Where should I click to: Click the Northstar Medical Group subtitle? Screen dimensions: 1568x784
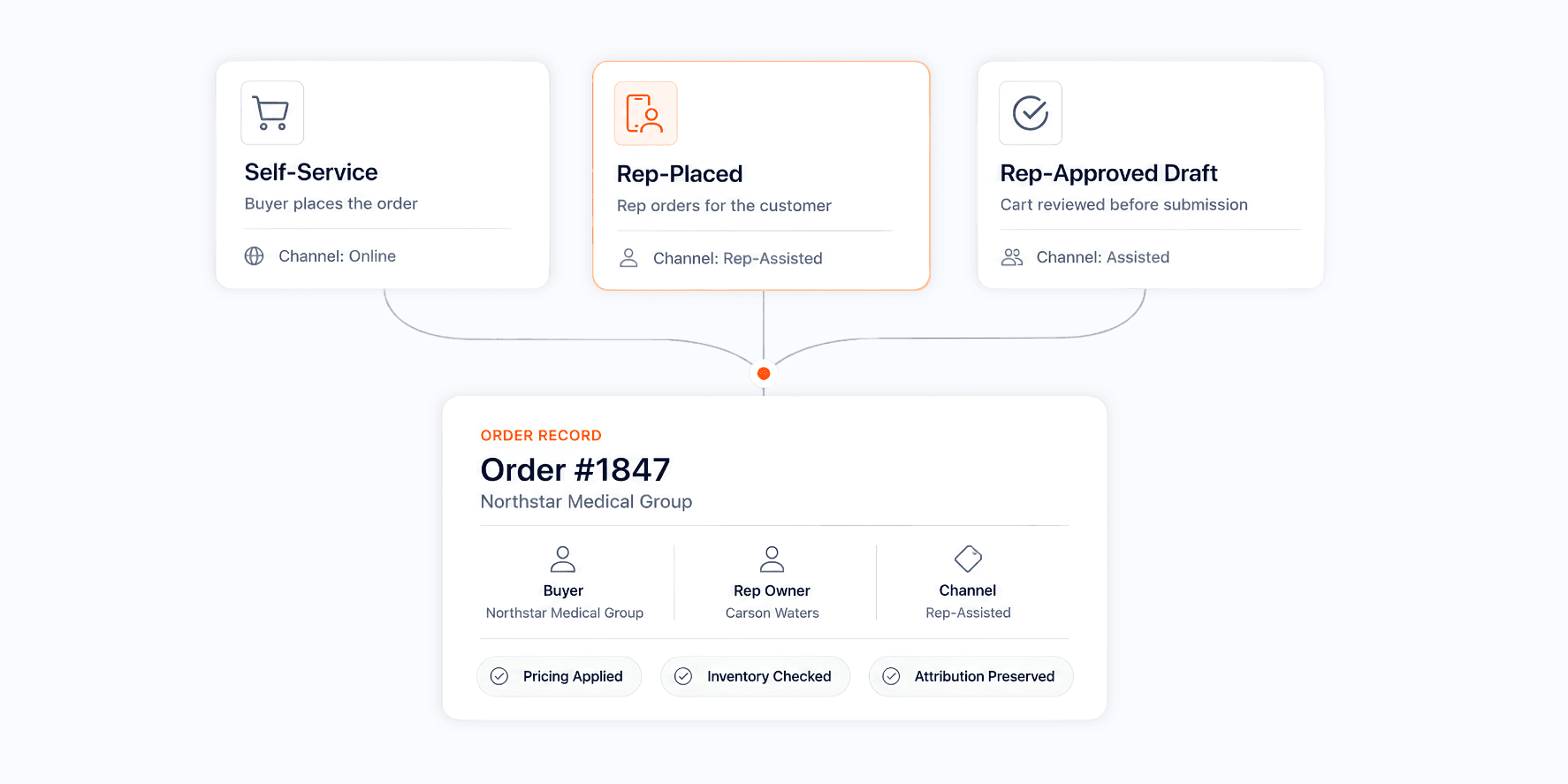pos(586,502)
